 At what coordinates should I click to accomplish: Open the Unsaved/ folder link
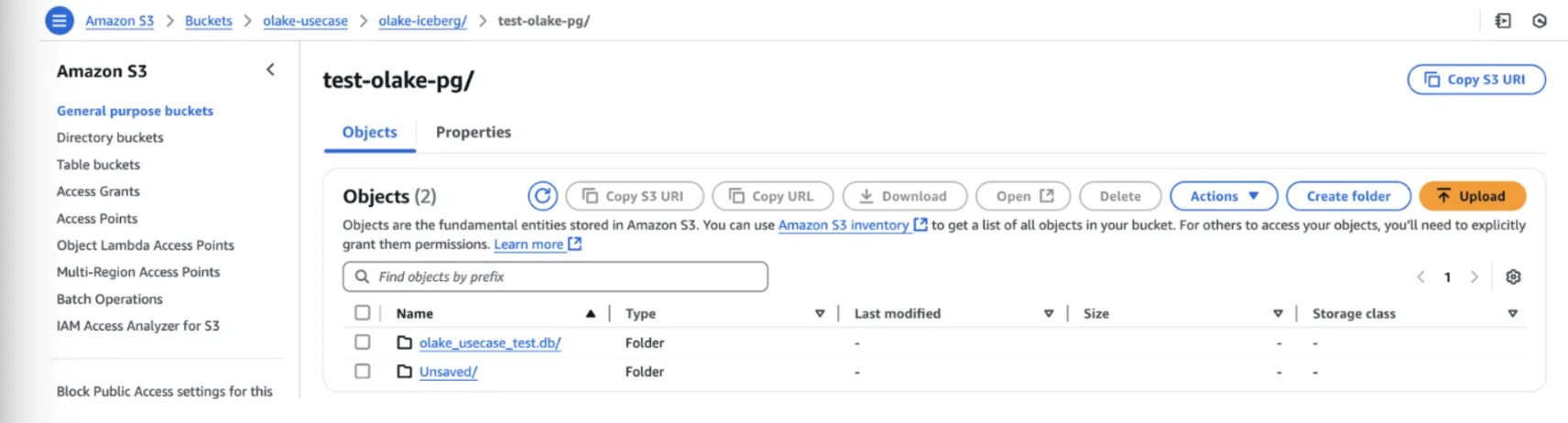(x=448, y=372)
